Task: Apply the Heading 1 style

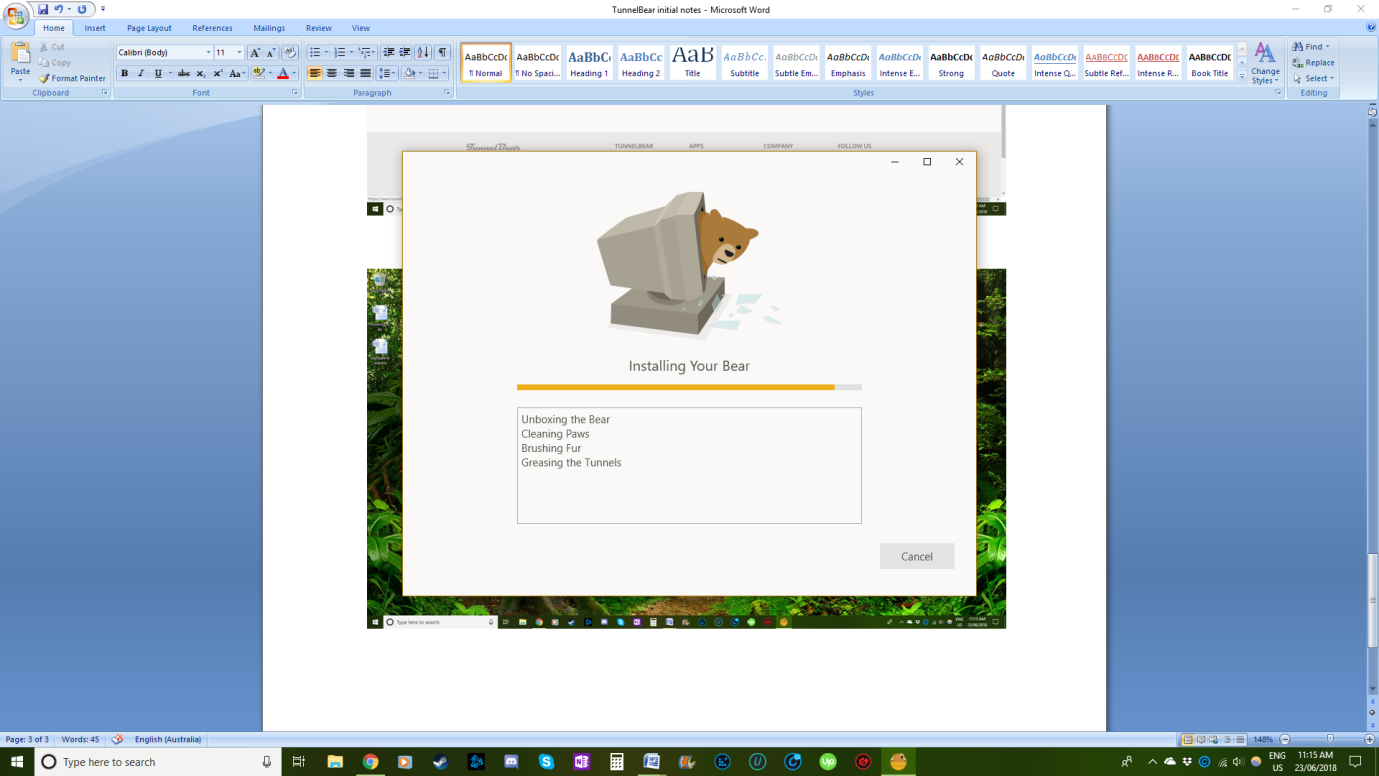Action: tap(589, 63)
